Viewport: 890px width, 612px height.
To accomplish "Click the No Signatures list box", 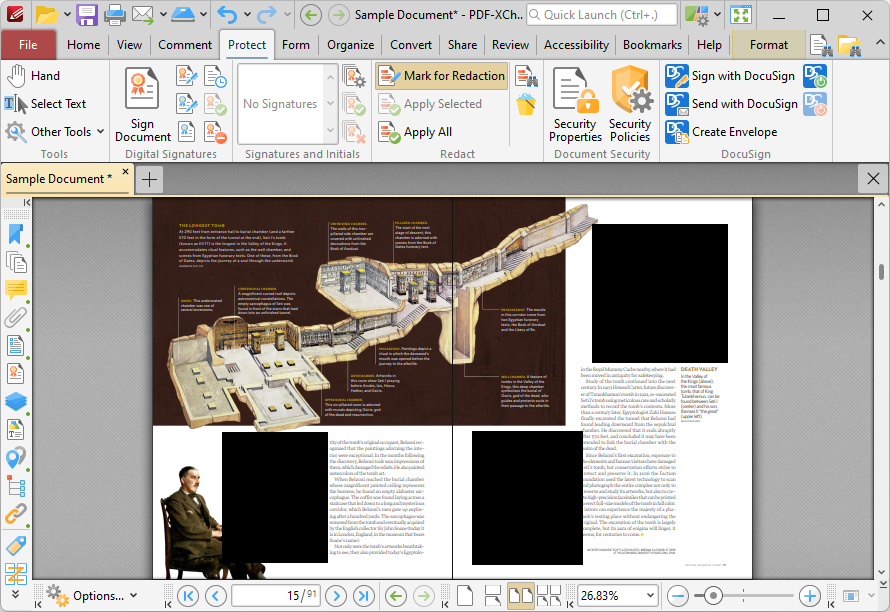I will point(281,104).
